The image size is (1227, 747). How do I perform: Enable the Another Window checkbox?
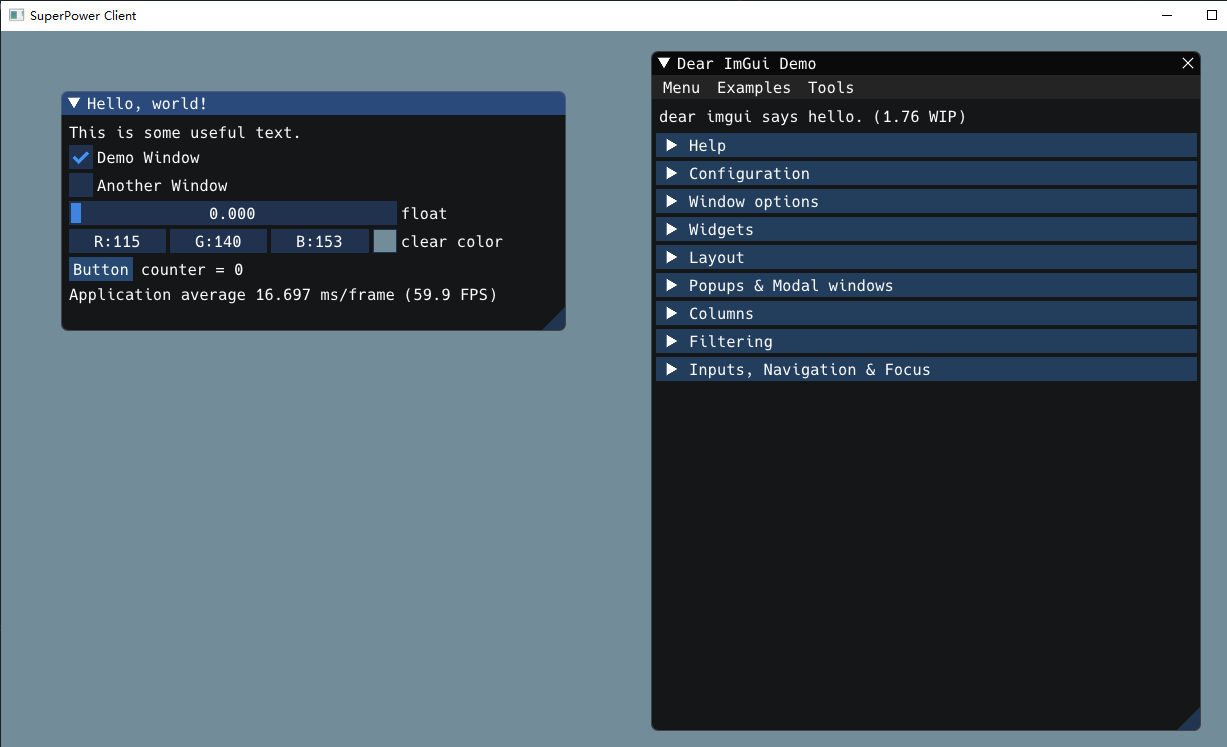pyautogui.click(x=81, y=185)
